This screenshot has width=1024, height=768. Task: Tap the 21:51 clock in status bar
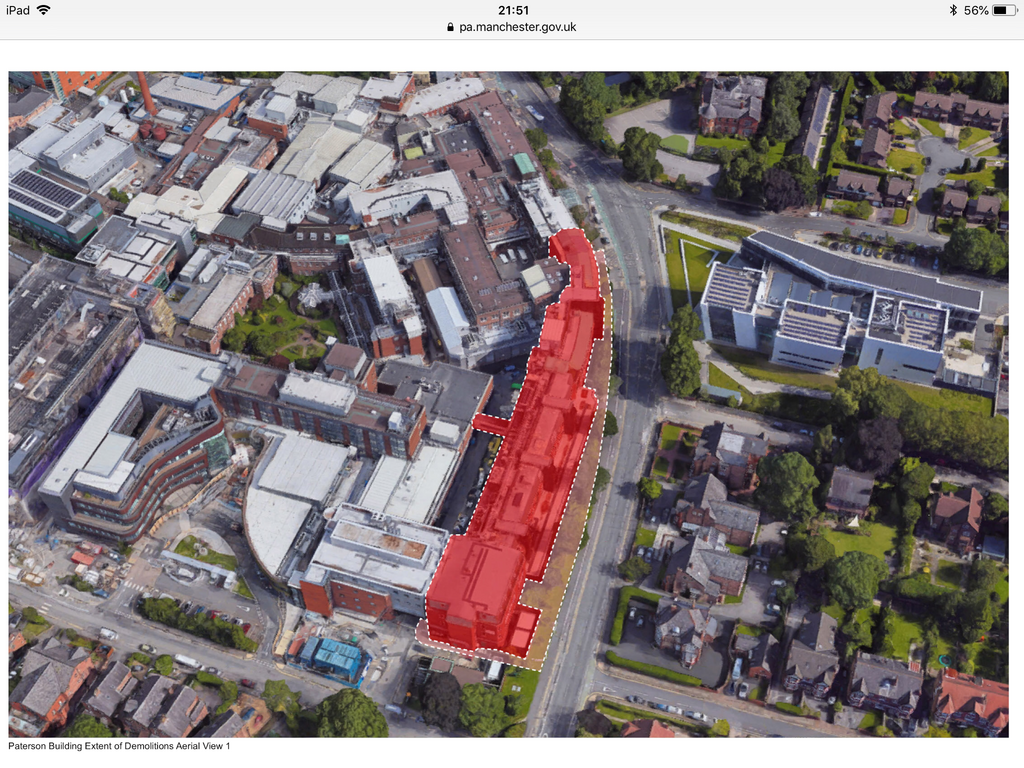[x=513, y=10]
